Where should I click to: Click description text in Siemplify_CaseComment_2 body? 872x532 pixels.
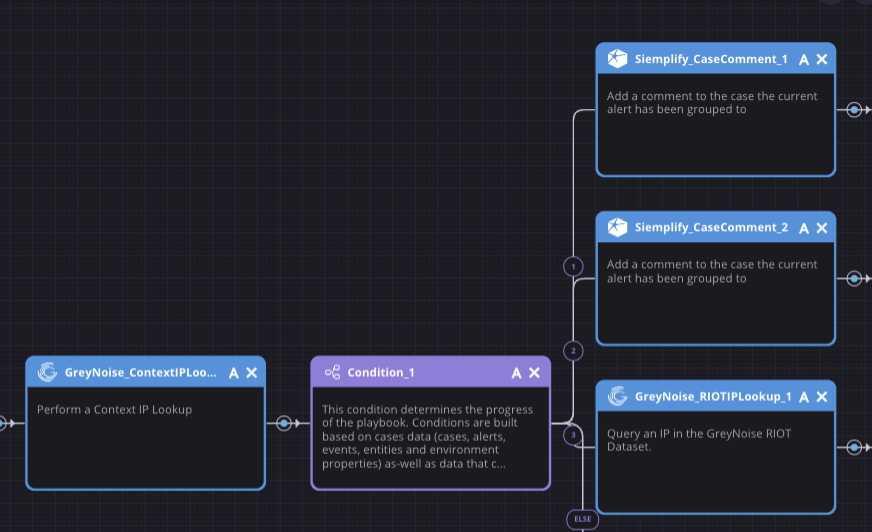(x=712, y=271)
